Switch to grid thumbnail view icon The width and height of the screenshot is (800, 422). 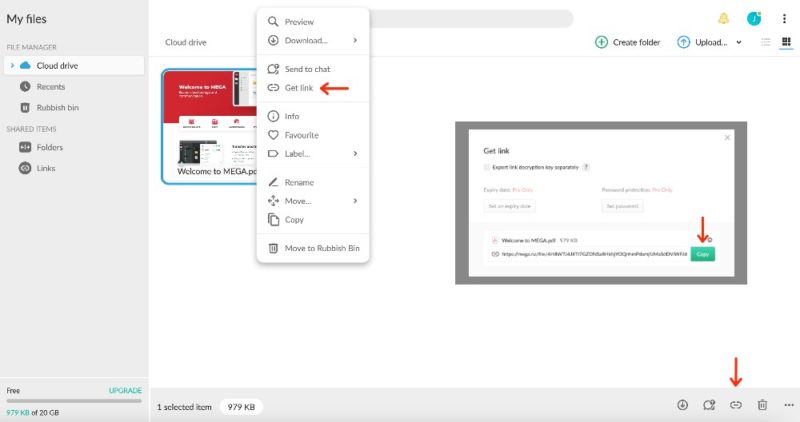[x=786, y=42]
